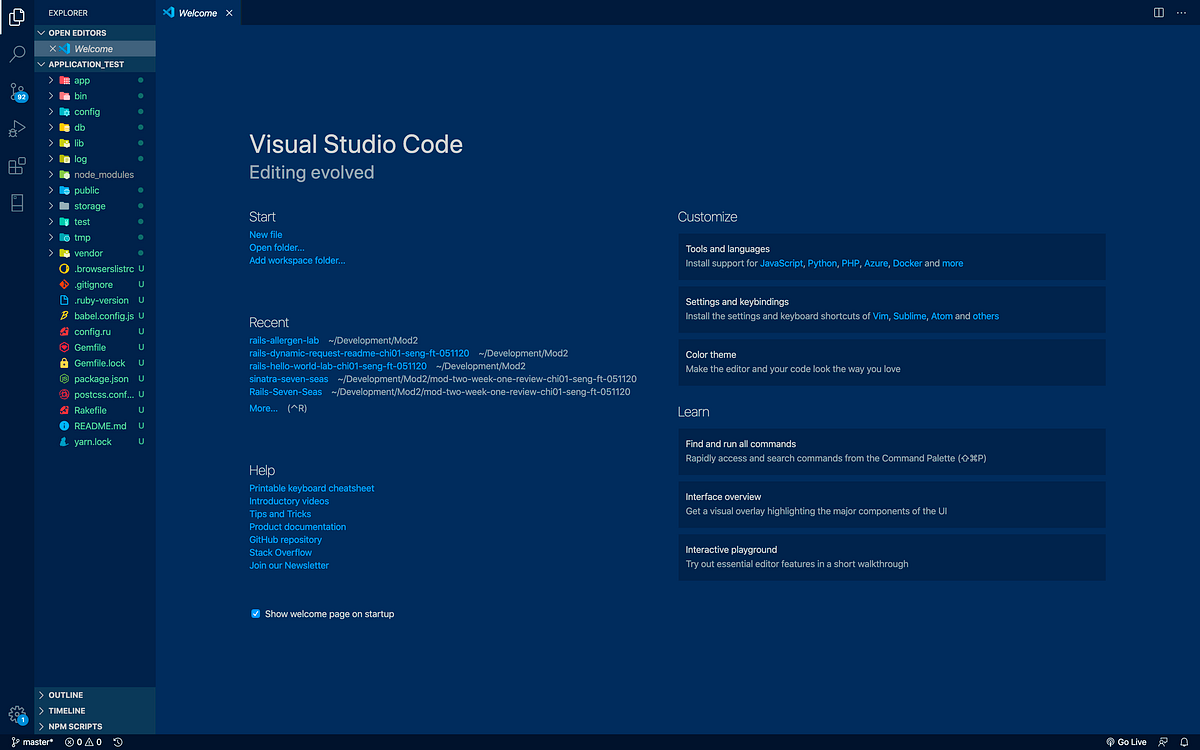This screenshot has height=750, width=1200.
Task: Open Find and run all commands card
Action: 892,451
